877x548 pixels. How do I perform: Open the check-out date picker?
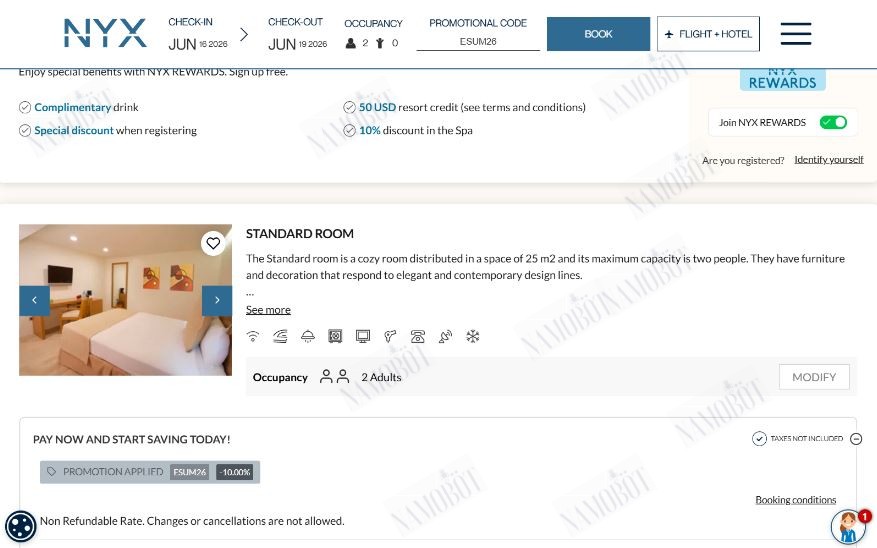pos(298,34)
